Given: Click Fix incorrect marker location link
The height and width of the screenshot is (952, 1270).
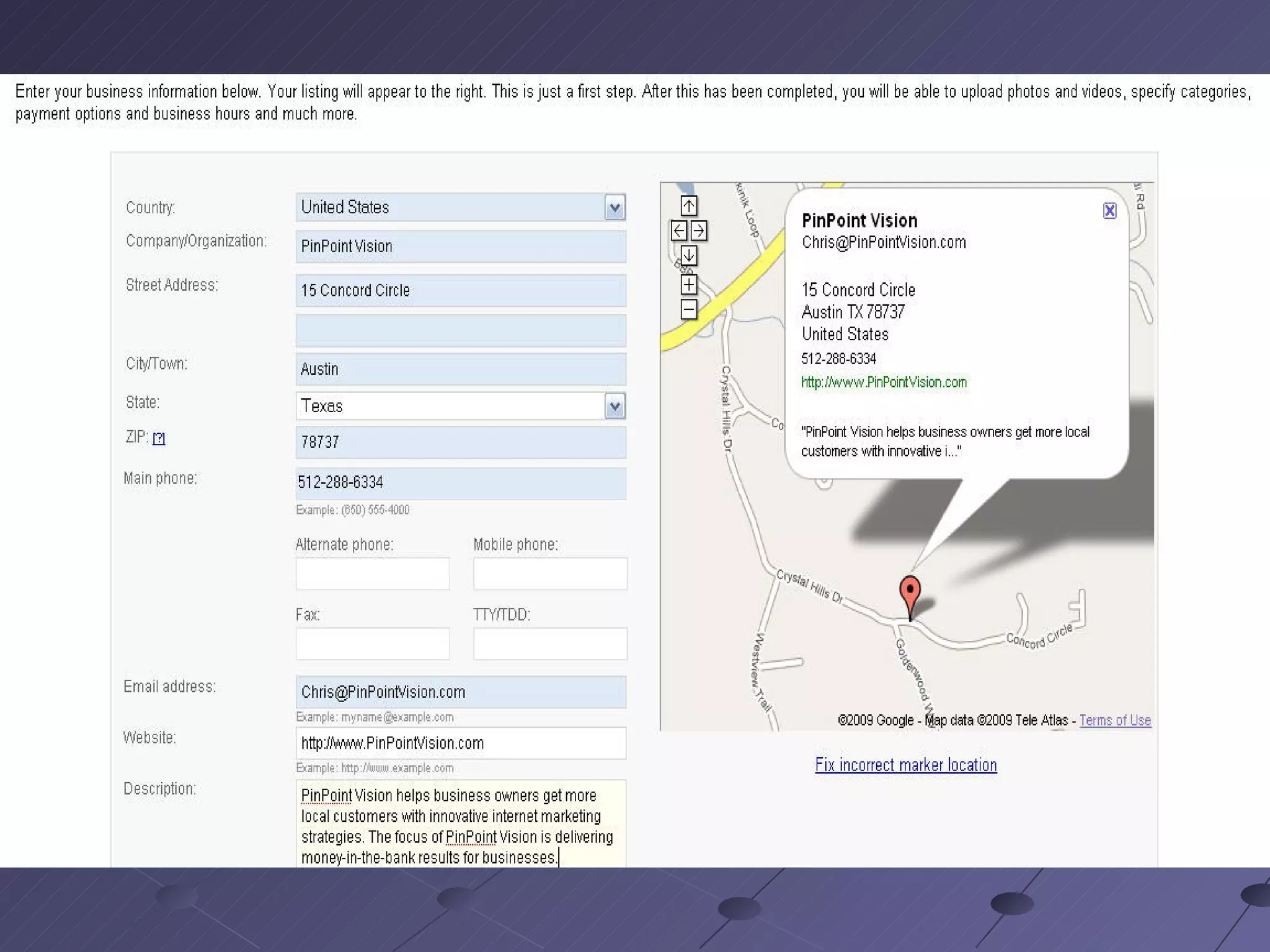Looking at the screenshot, I should click(x=905, y=765).
